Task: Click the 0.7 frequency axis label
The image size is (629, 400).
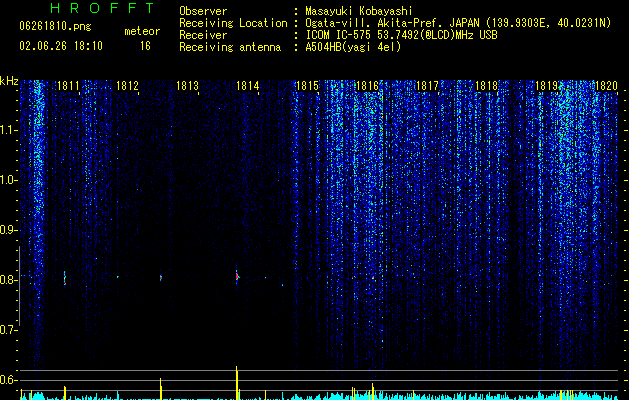Action: pyautogui.click(x=8, y=330)
